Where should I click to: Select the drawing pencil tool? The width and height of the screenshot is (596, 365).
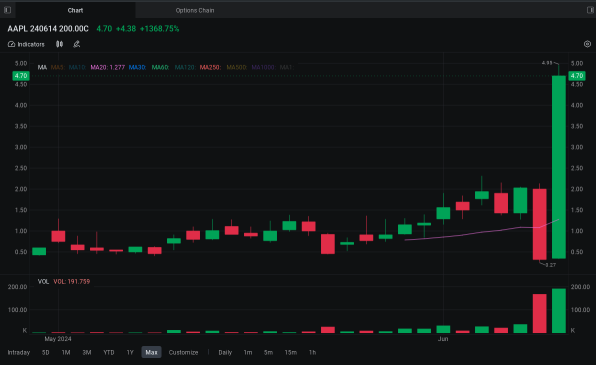[76, 44]
